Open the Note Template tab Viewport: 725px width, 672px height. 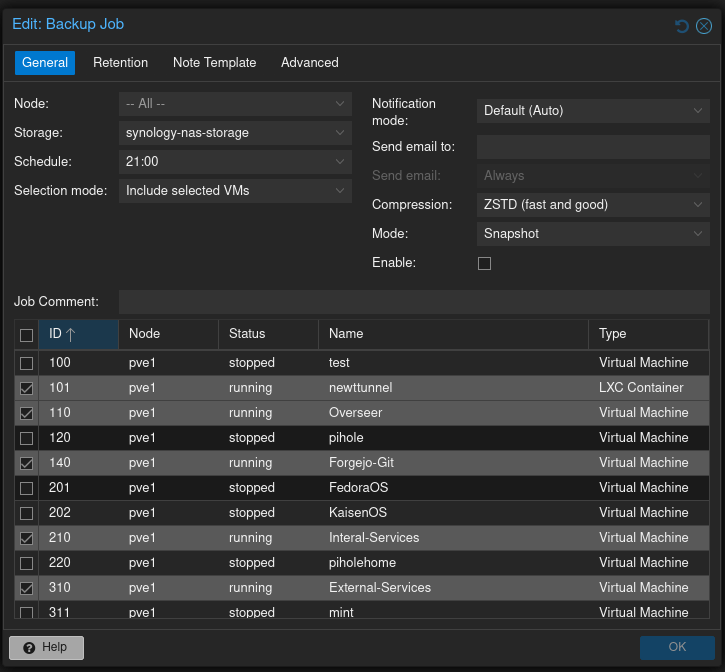[x=214, y=63]
